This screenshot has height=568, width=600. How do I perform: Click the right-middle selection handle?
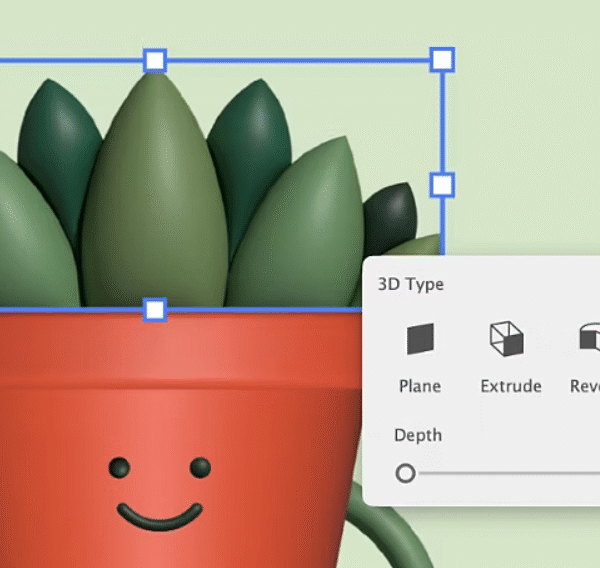(x=442, y=185)
